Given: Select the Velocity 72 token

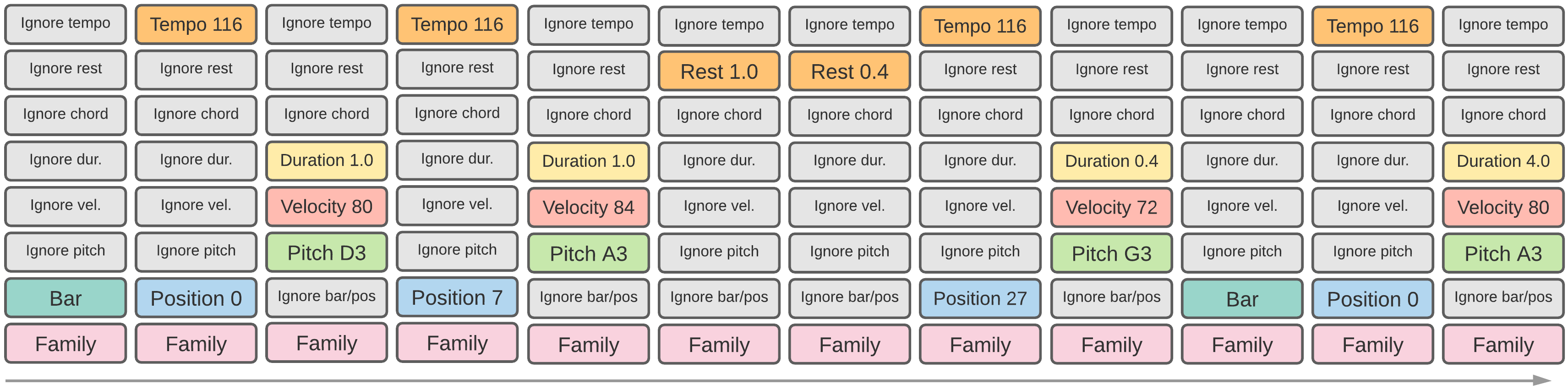Looking at the screenshot, I should pyautogui.click(x=1111, y=207).
